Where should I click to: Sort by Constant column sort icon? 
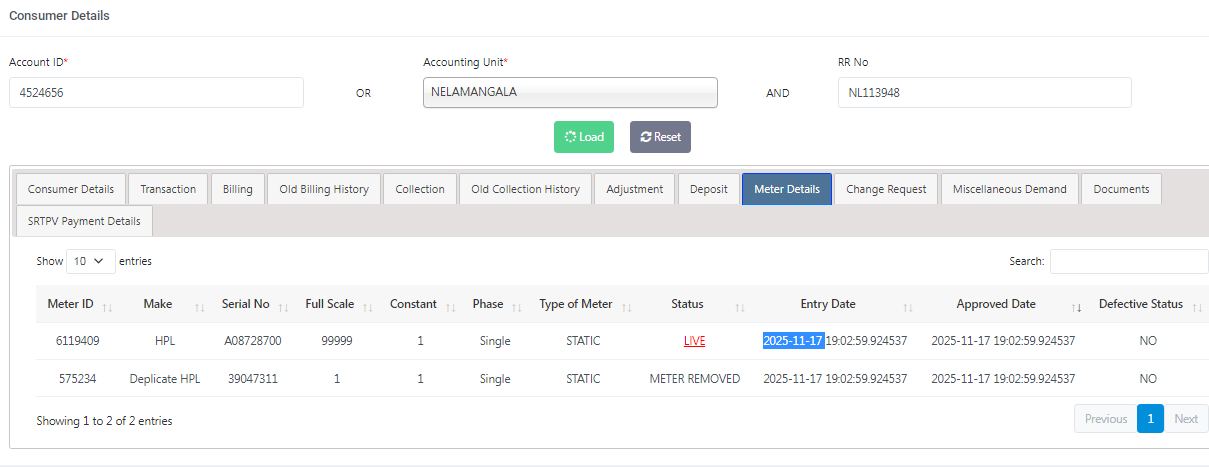tap(450, 306)
